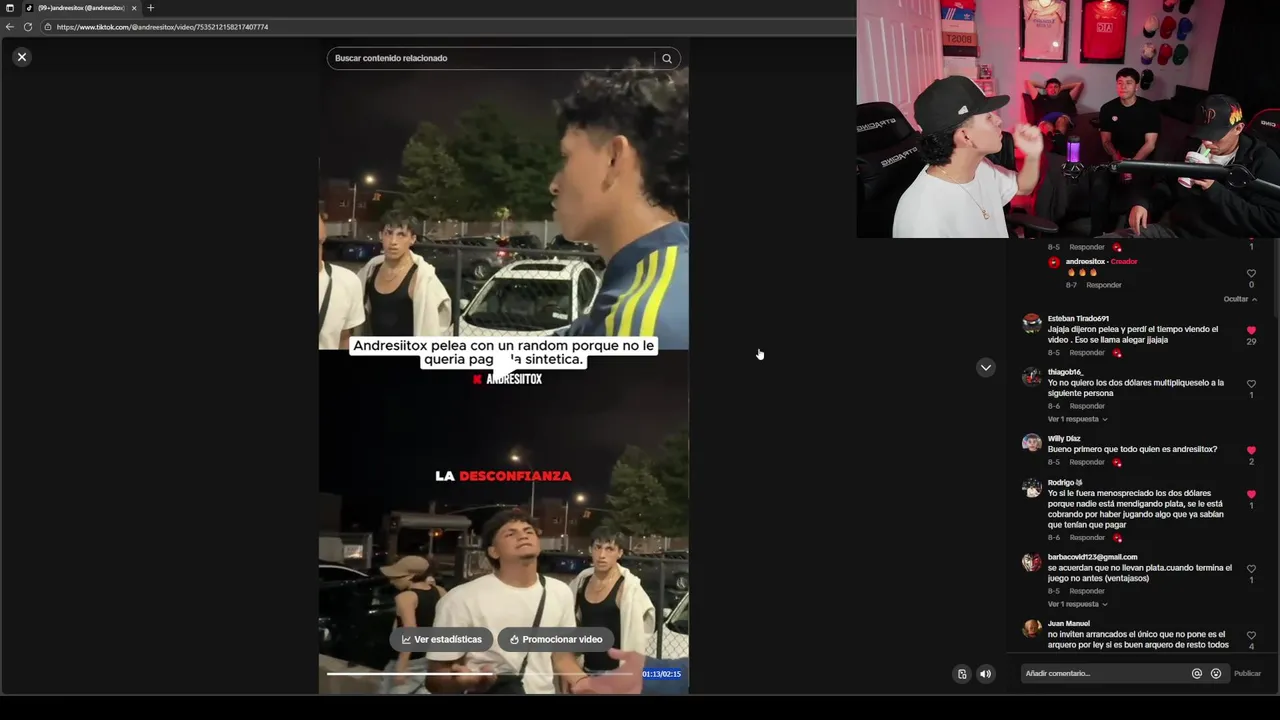Image resolution: width=1280 pixels, height=720 pixels.
Task: Click the creator-liked badge on Willy Diaz's comment
Action: 1117,462
